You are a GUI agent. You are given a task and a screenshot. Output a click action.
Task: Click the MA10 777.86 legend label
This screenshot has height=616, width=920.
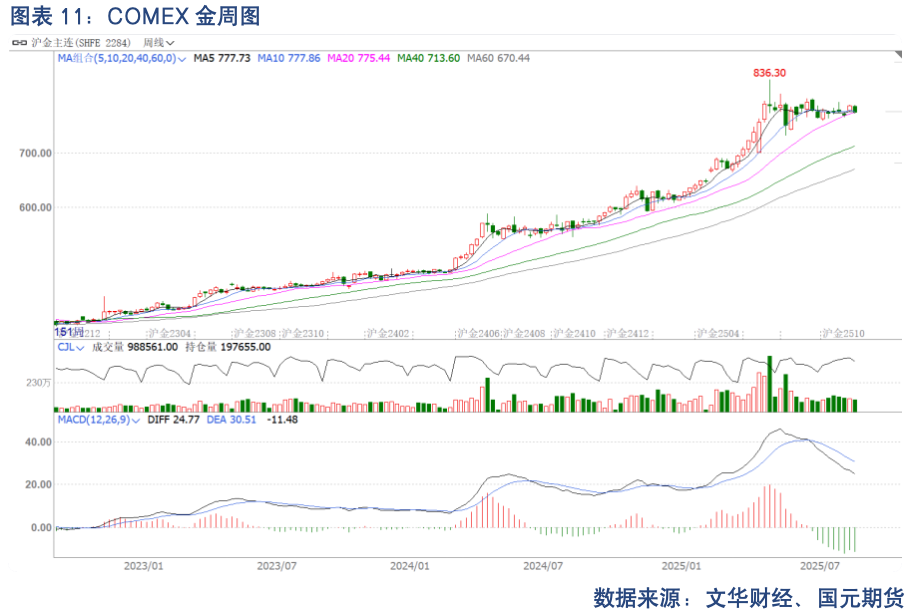(x=288, y=59)
